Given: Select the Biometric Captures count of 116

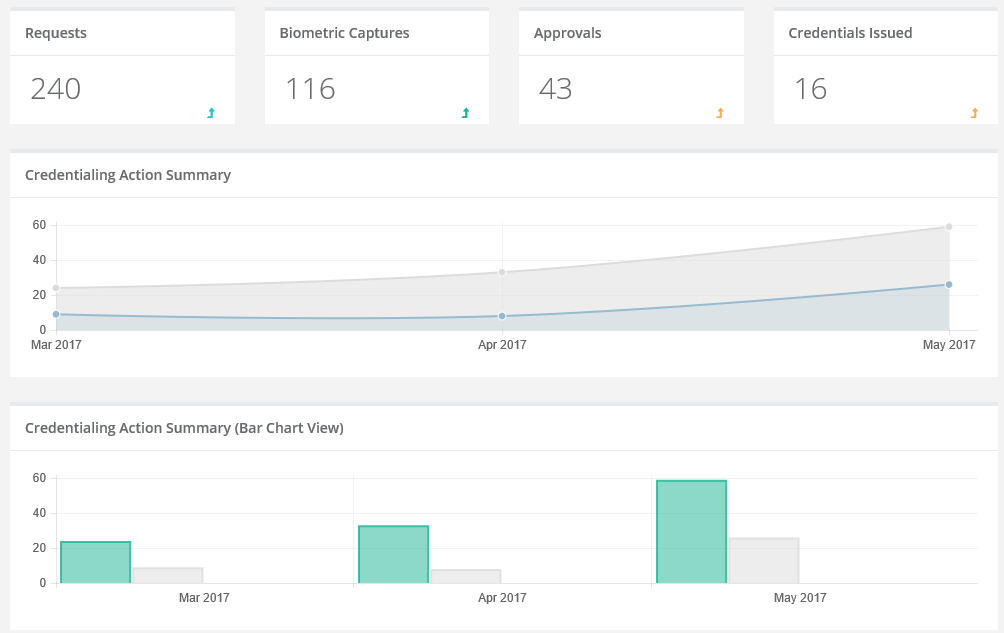Looking at the screenshot, I should (310, 89).
